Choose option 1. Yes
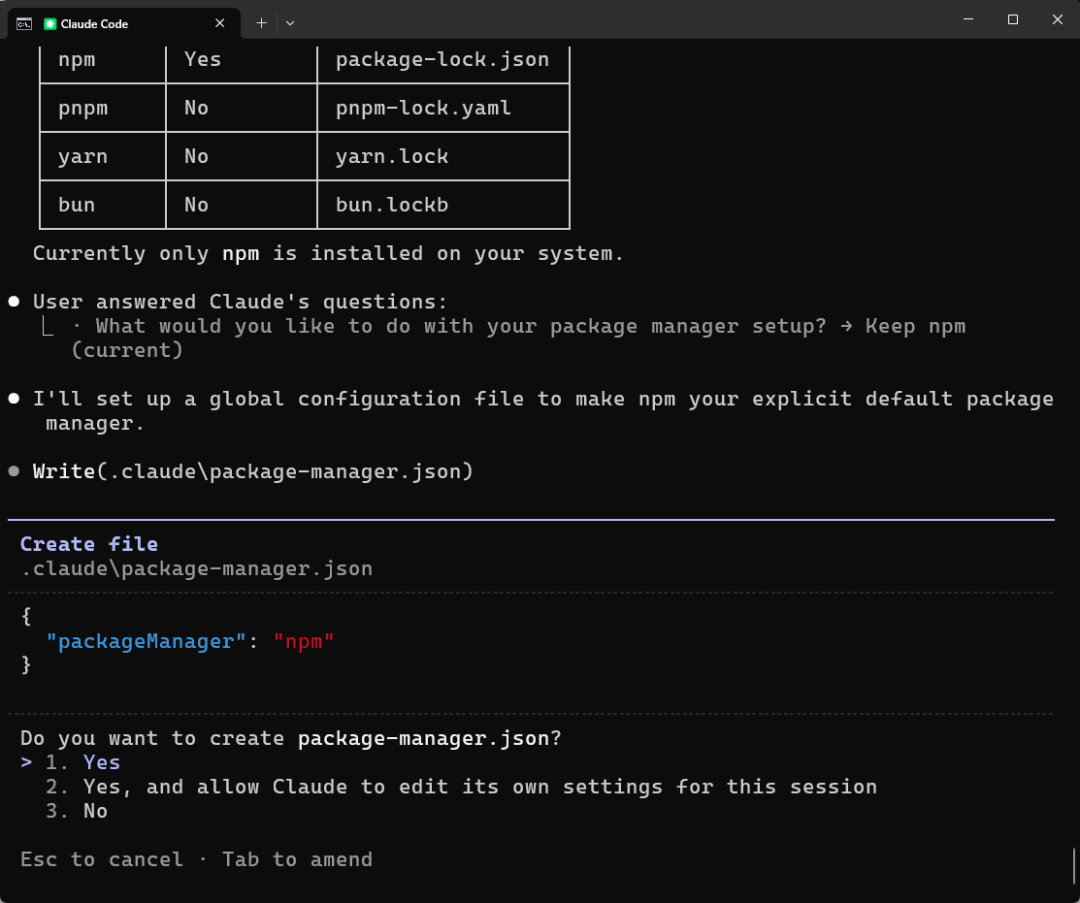Viewport: 1080px width, 903px height. (x=101, y=762)
